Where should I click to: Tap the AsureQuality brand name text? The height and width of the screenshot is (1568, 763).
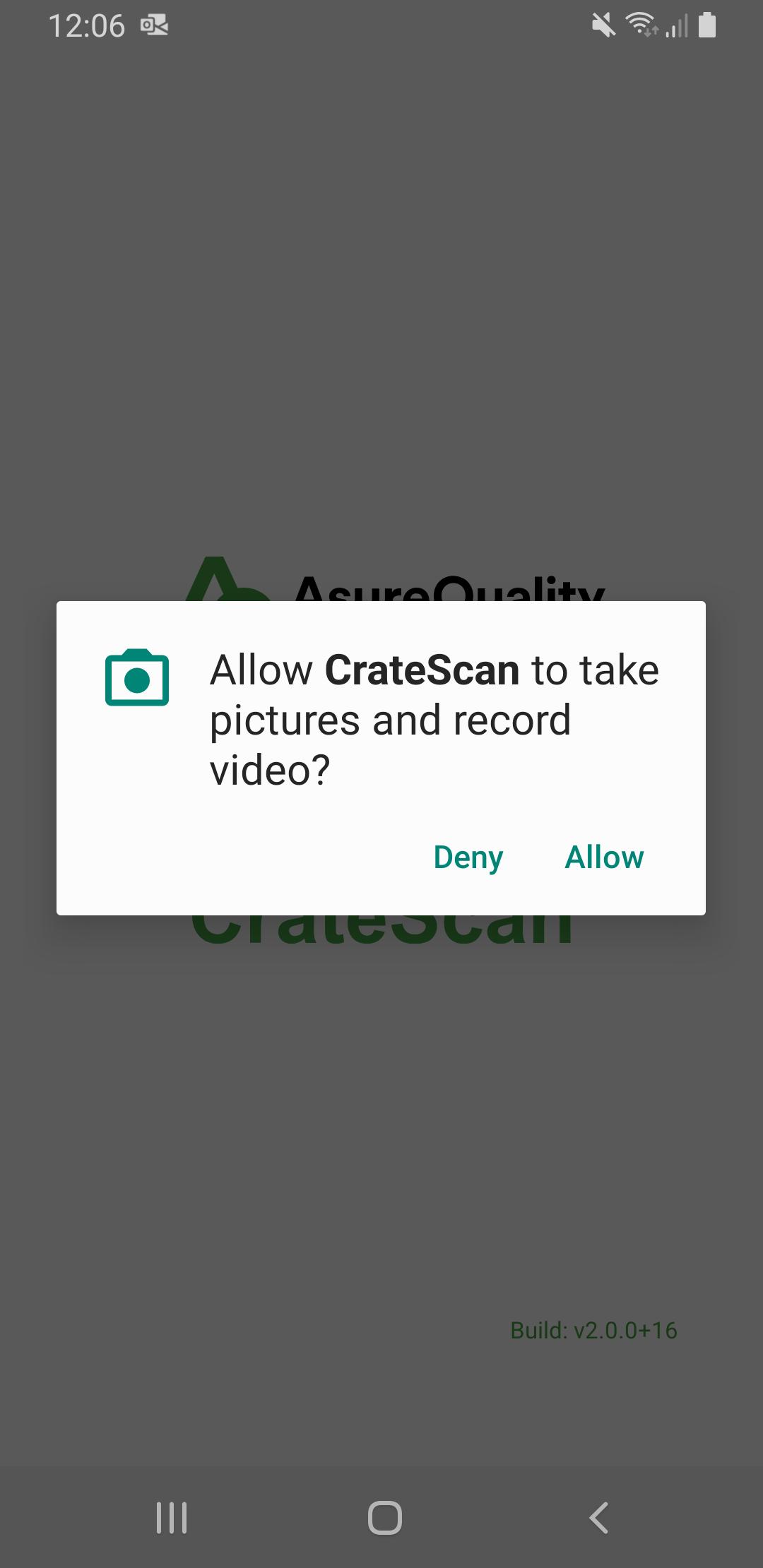pyautogui.click(x=449, y=588)
